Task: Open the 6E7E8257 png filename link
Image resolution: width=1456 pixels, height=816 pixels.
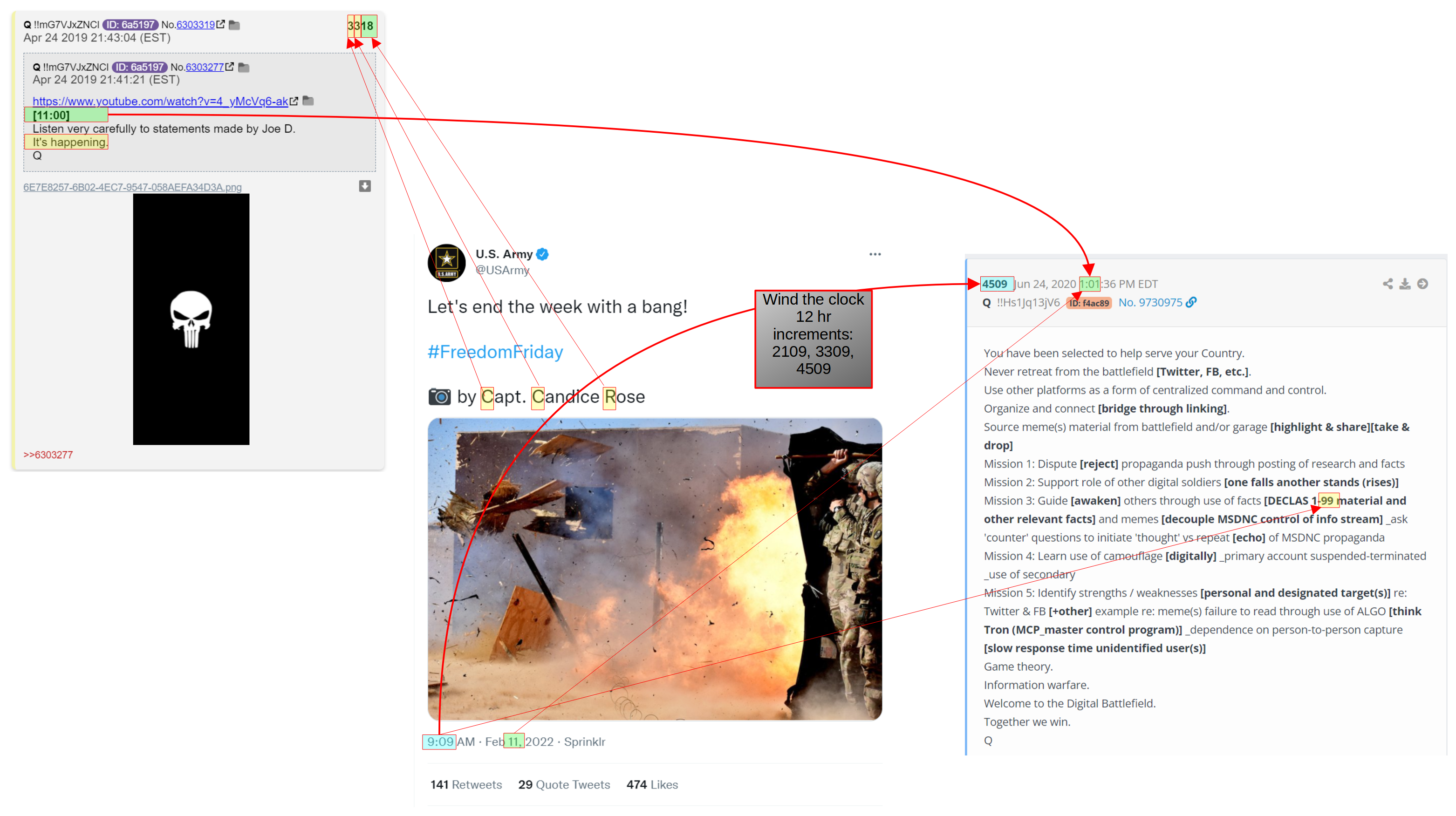Action: (x=132, y=187)
